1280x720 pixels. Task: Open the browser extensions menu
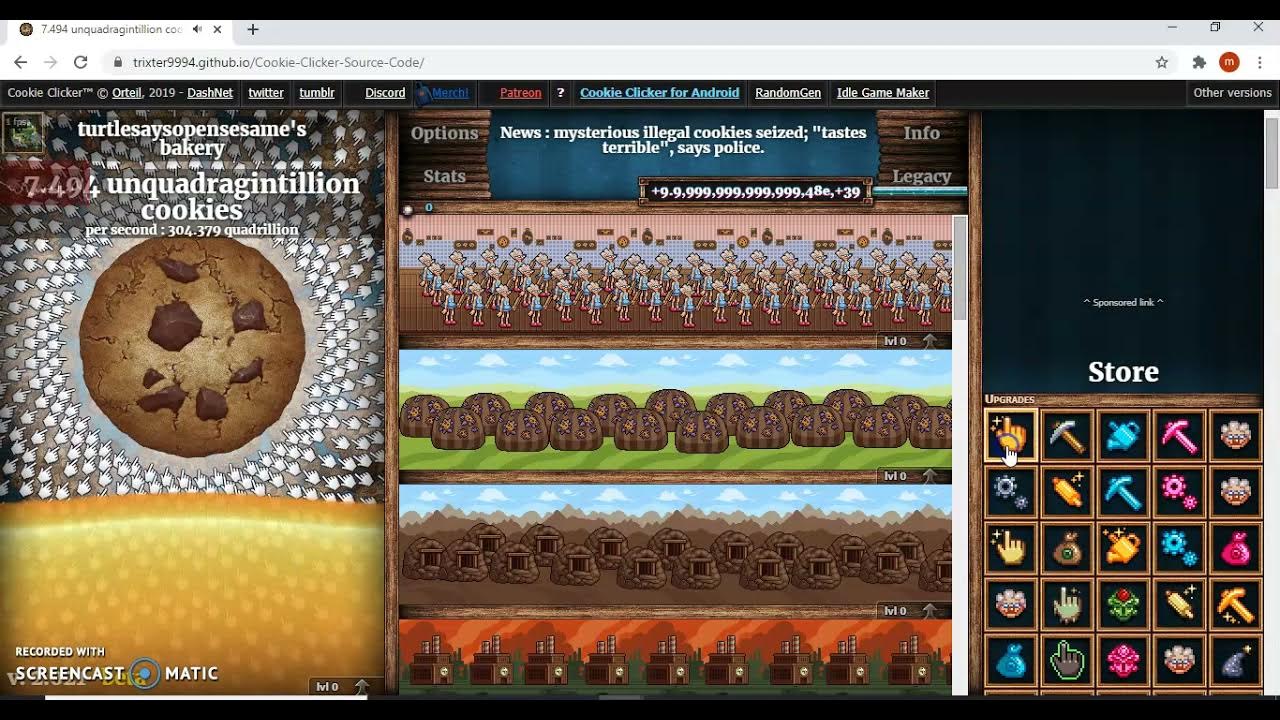[x=1199, y=62]
